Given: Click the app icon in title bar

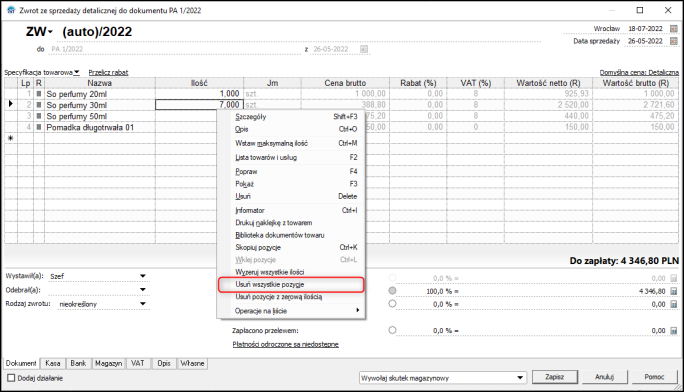Looking at the screenshot, I should click(x=11, y=10).
